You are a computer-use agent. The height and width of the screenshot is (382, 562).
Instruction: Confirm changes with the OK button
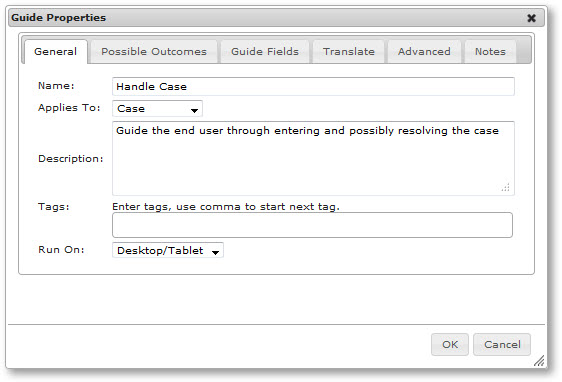[450, 344]
